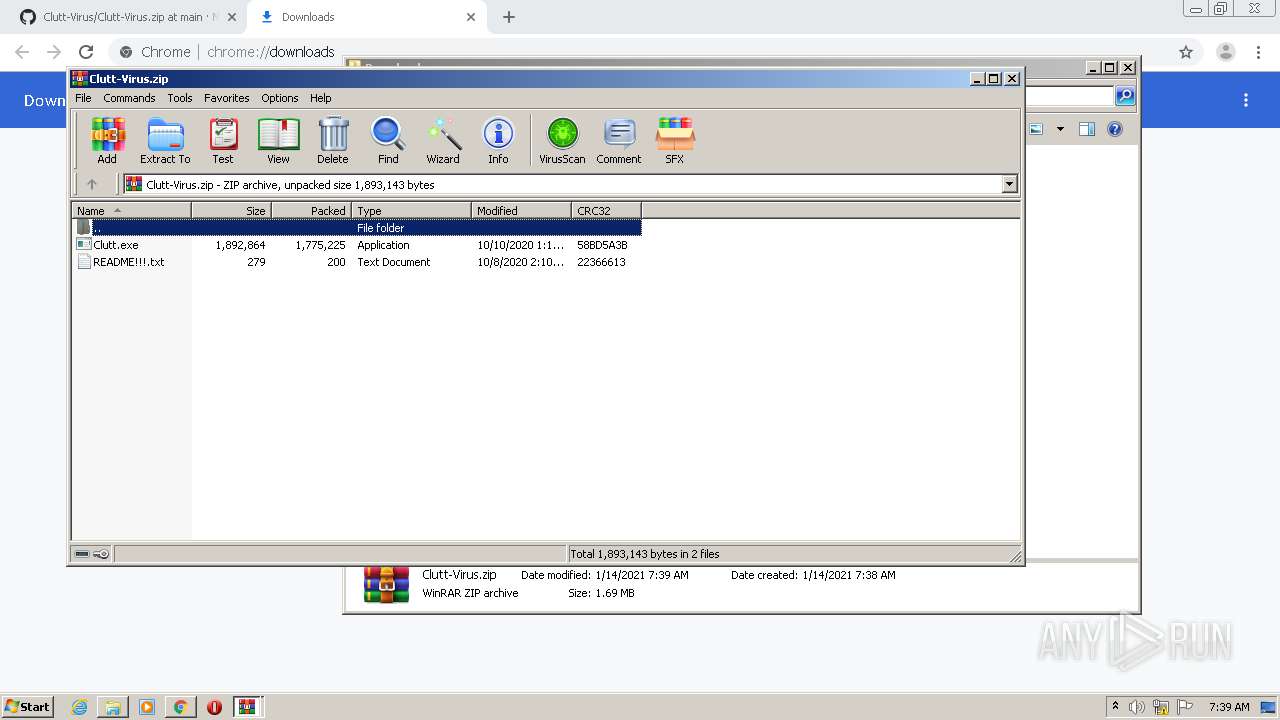The height and width of the screenshot is (720, 1280).
Task: Open Windows Explorer taskbar icon
Action: (113, 707)
